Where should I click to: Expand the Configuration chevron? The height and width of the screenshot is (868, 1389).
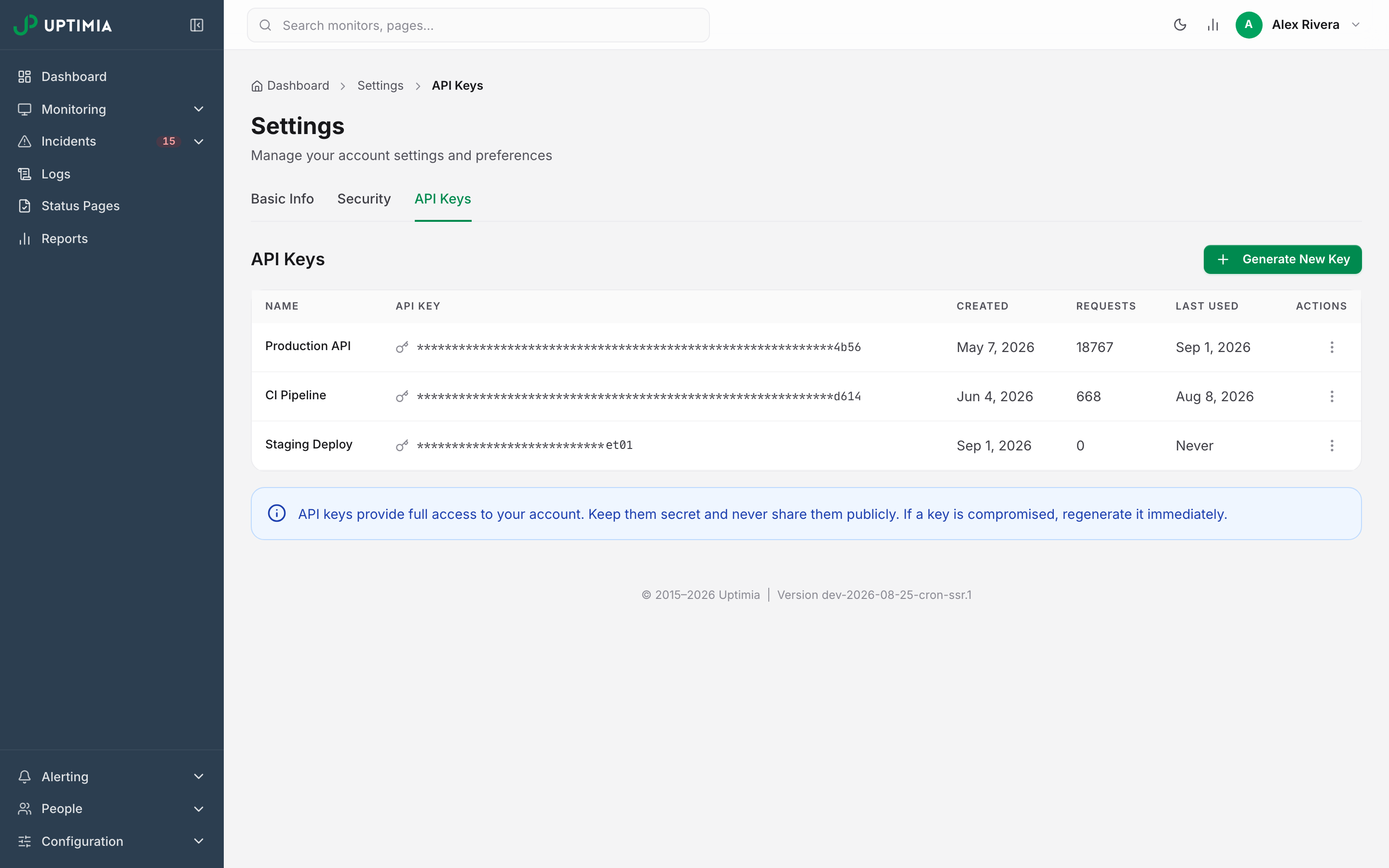(199, 841)
